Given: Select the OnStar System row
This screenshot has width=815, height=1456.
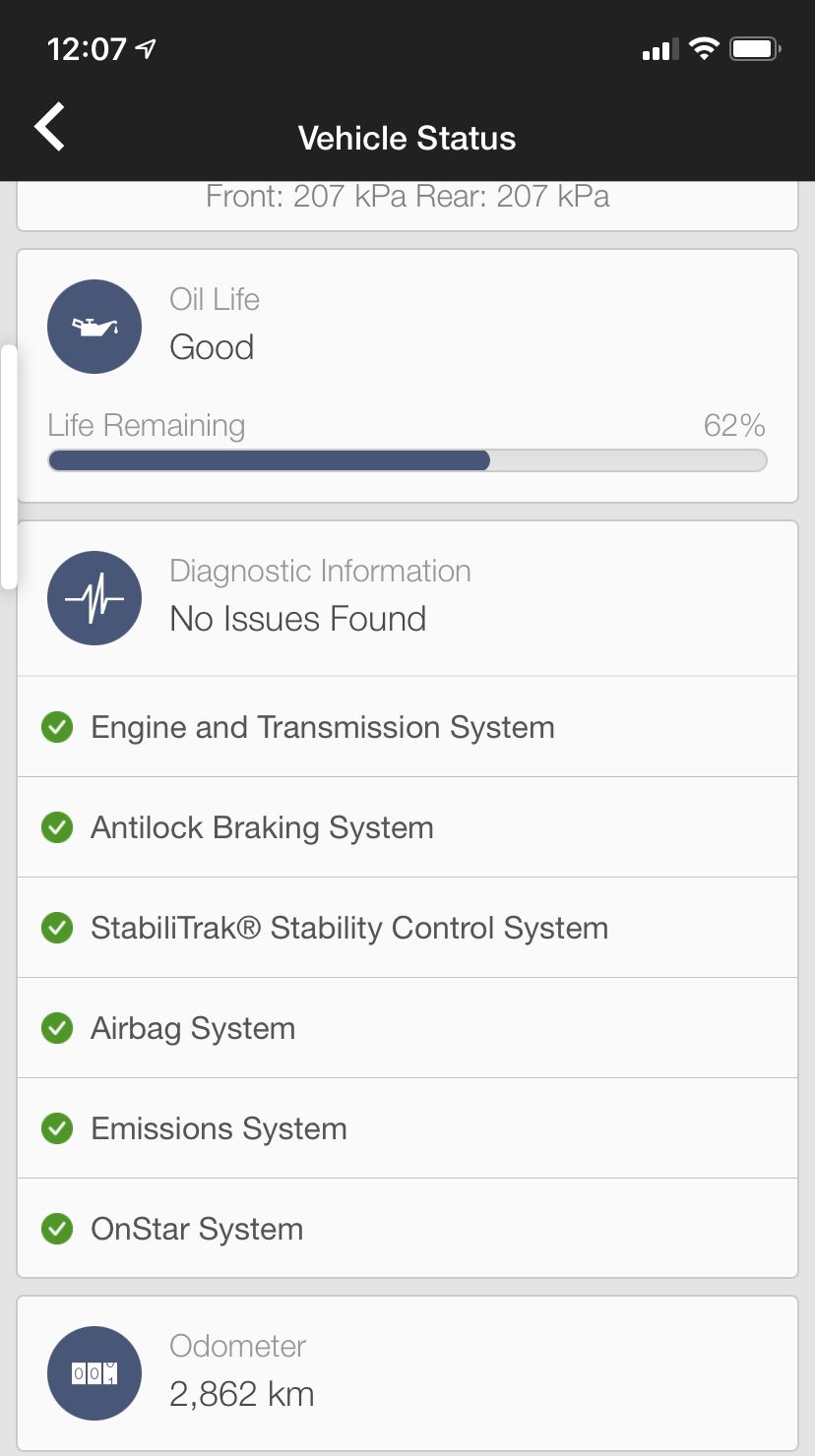Looking at the screenshot, I should coord(407,1229).
